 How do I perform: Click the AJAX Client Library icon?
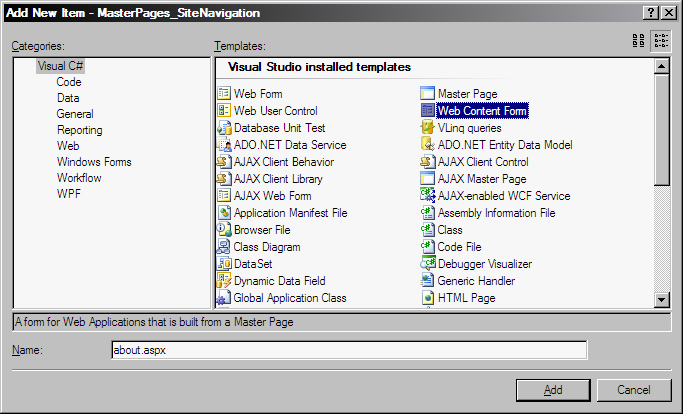tap(224, 178)
